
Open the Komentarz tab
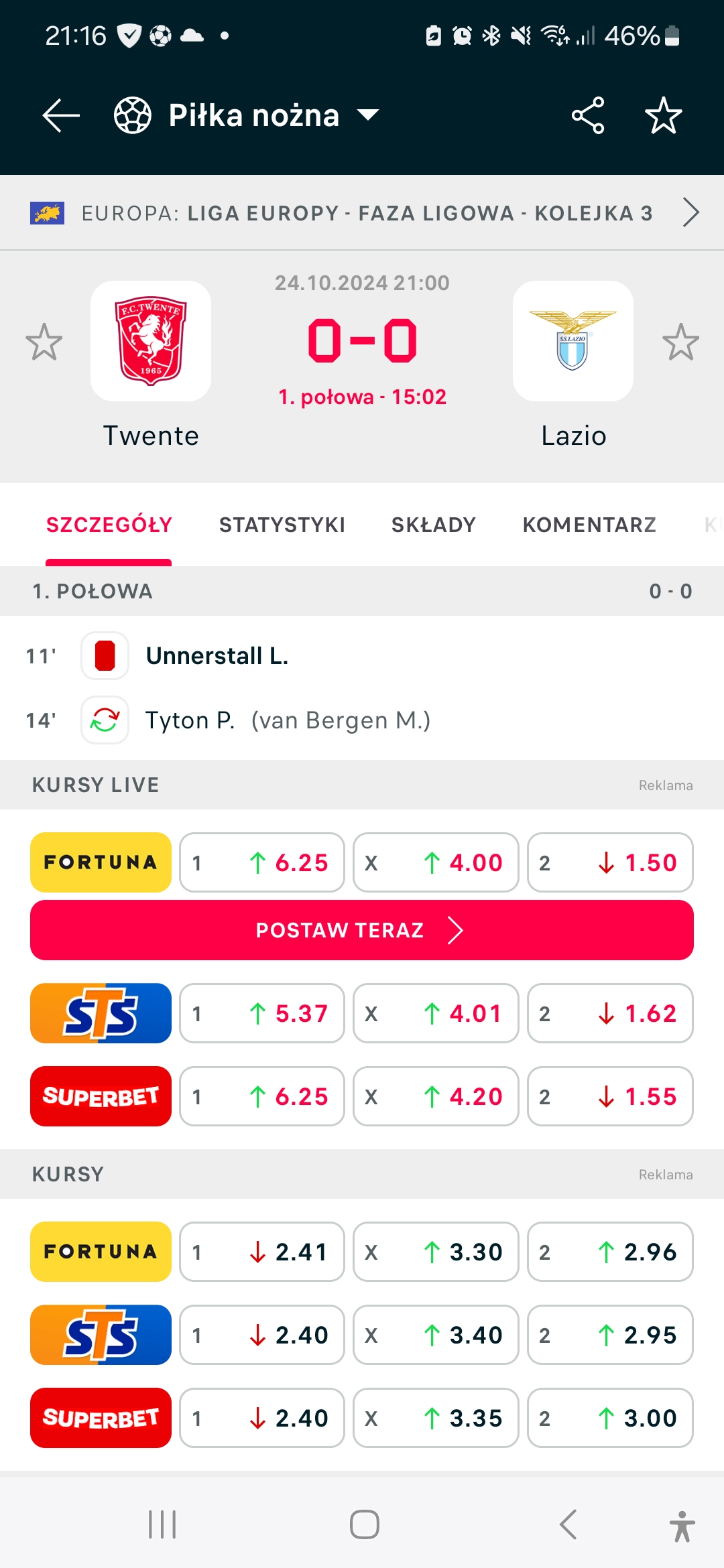pyautogui.click(x=589, y=525)
